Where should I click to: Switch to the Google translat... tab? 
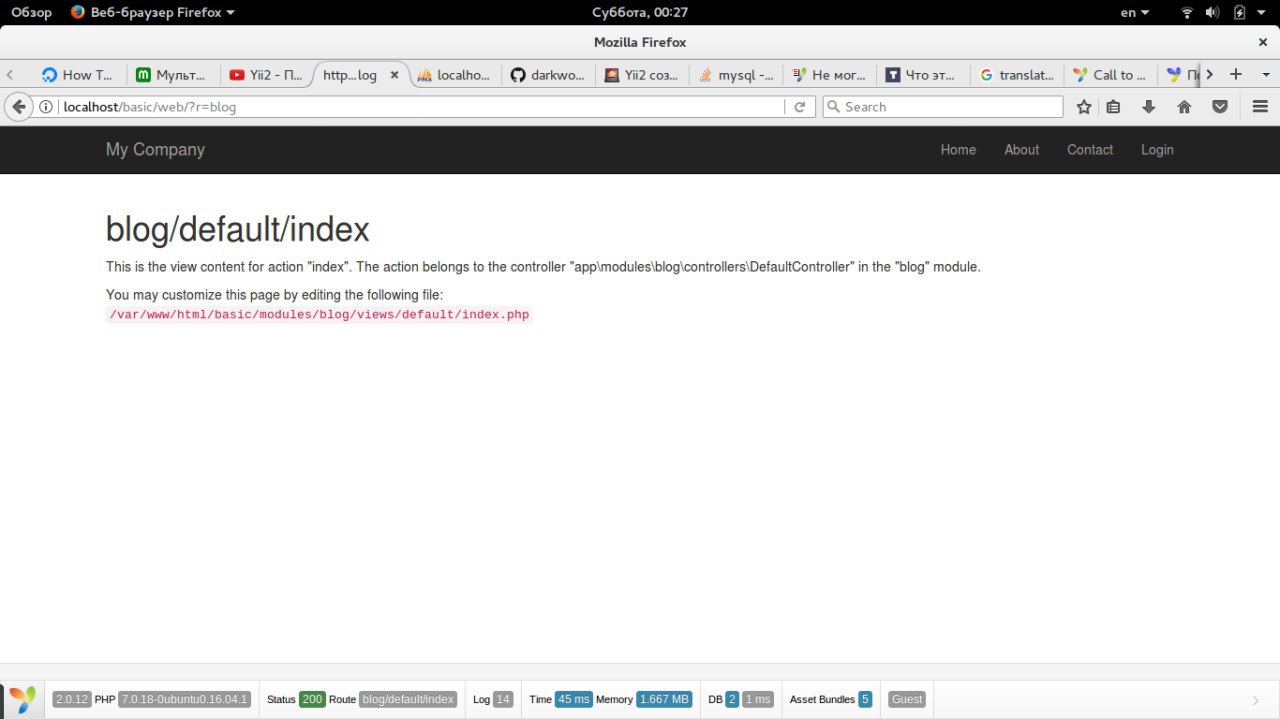click(1017, 75)
